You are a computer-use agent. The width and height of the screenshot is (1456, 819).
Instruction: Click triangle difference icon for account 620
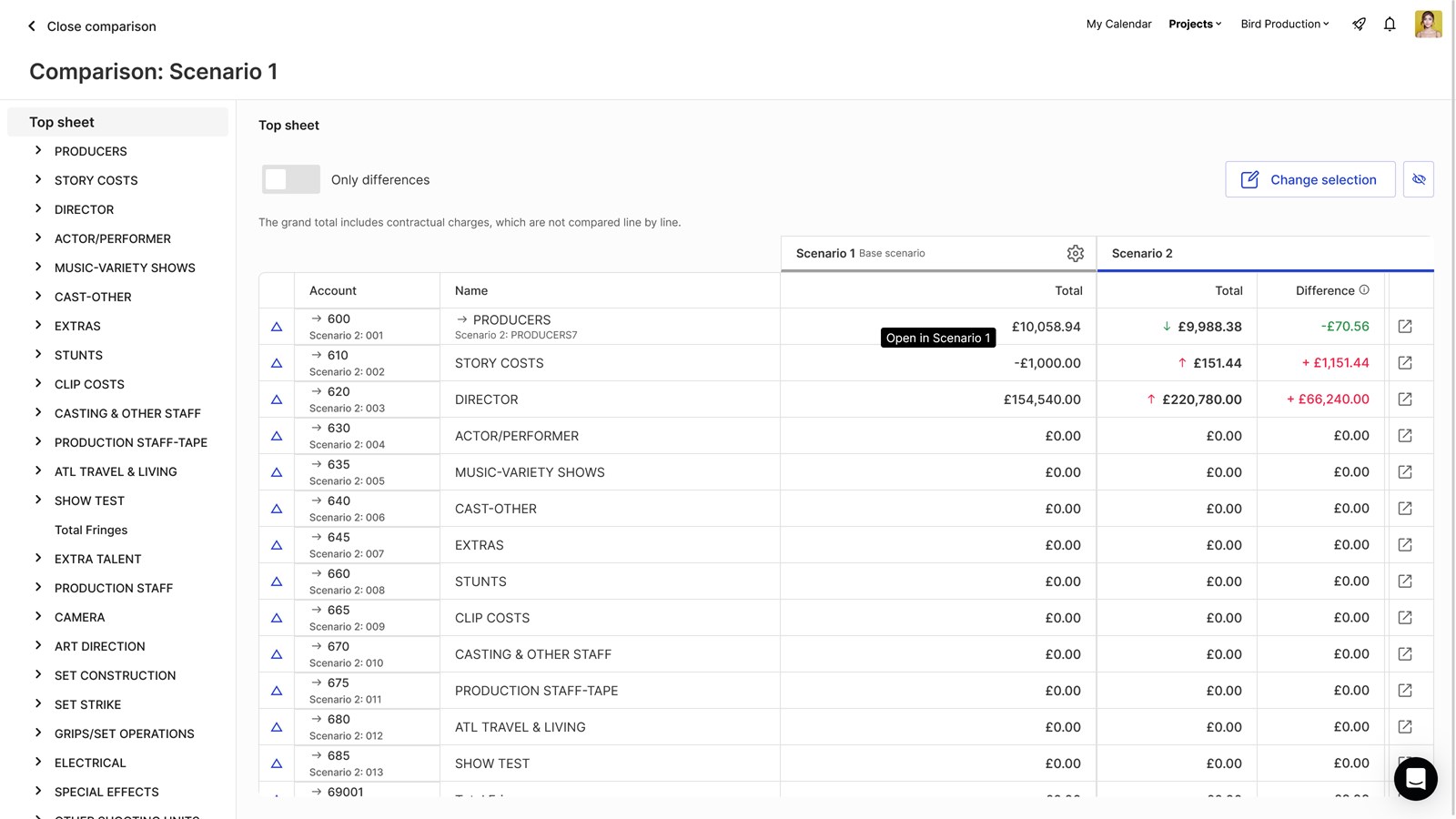277,399
